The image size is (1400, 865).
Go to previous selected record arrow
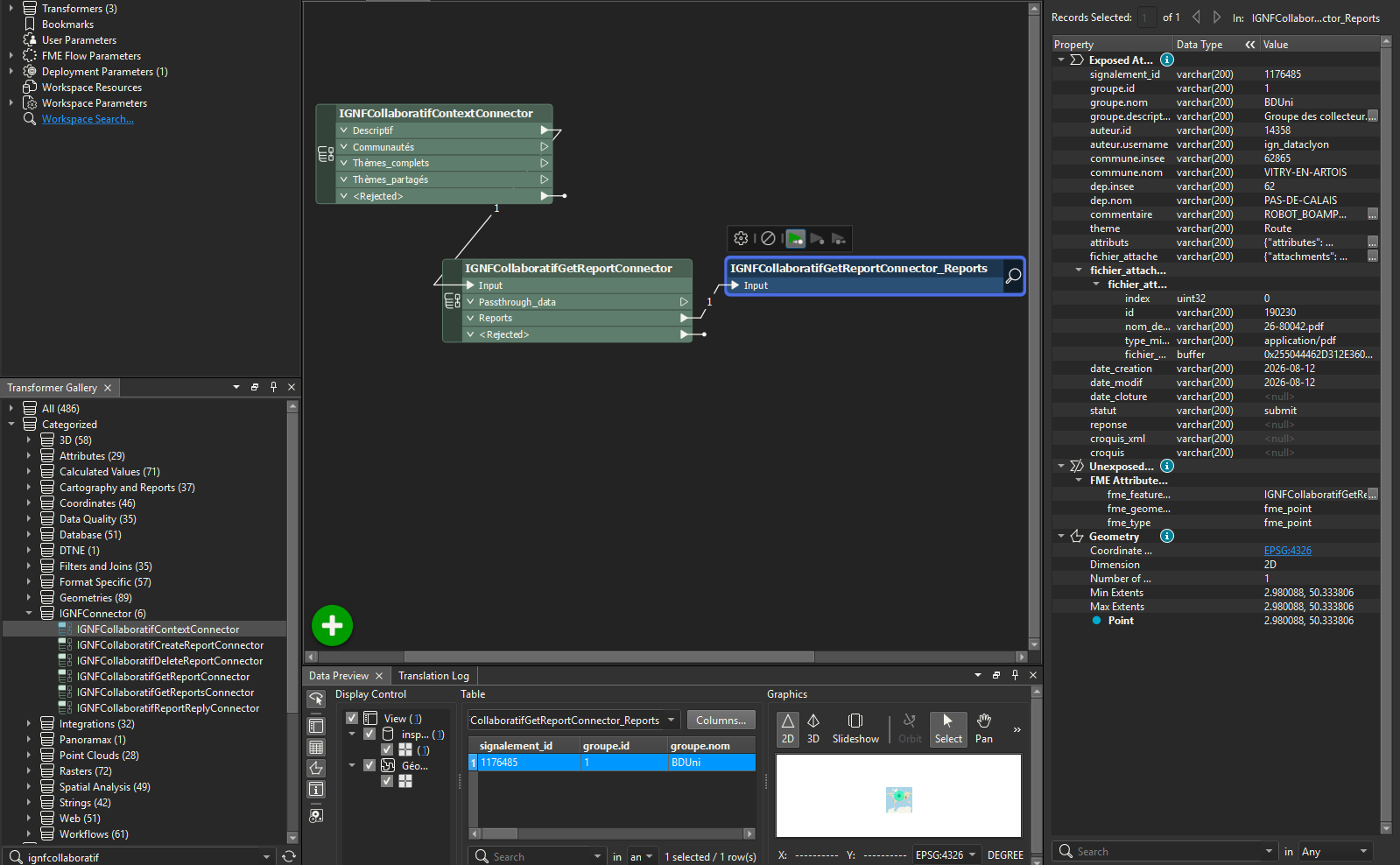pyautogui.click(x=1196, y=17)
